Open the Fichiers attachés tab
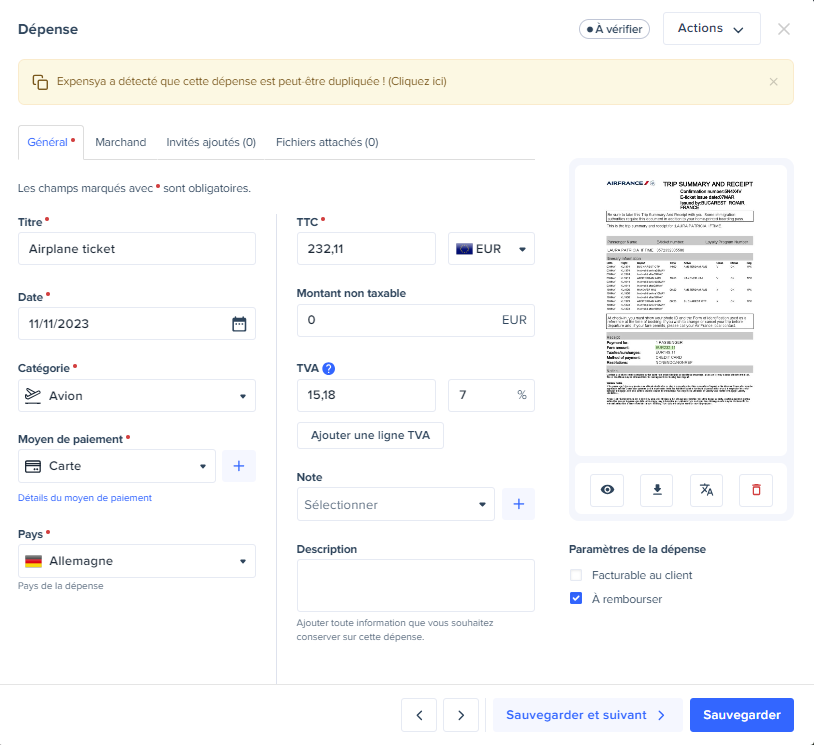 [x=326, y=142]
